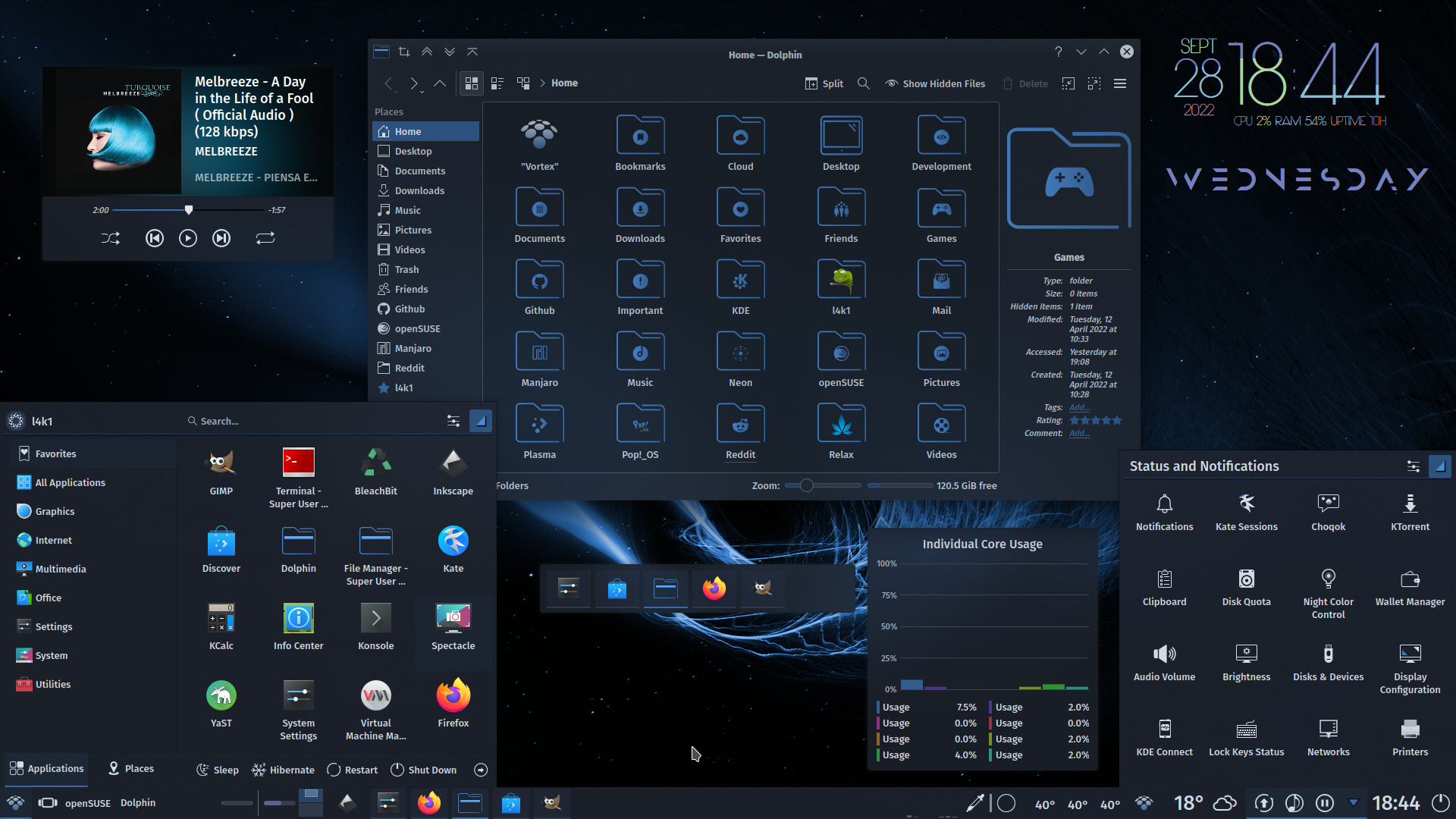
Task: Open KTorrent in Status and Notifications
Action: [1410, 512]
